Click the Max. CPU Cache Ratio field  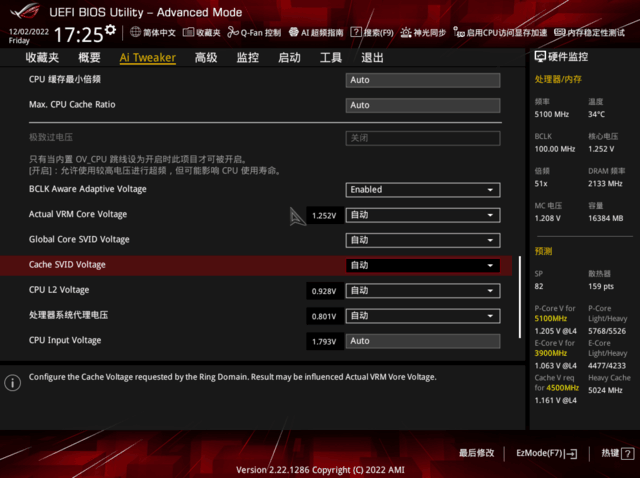423,105
